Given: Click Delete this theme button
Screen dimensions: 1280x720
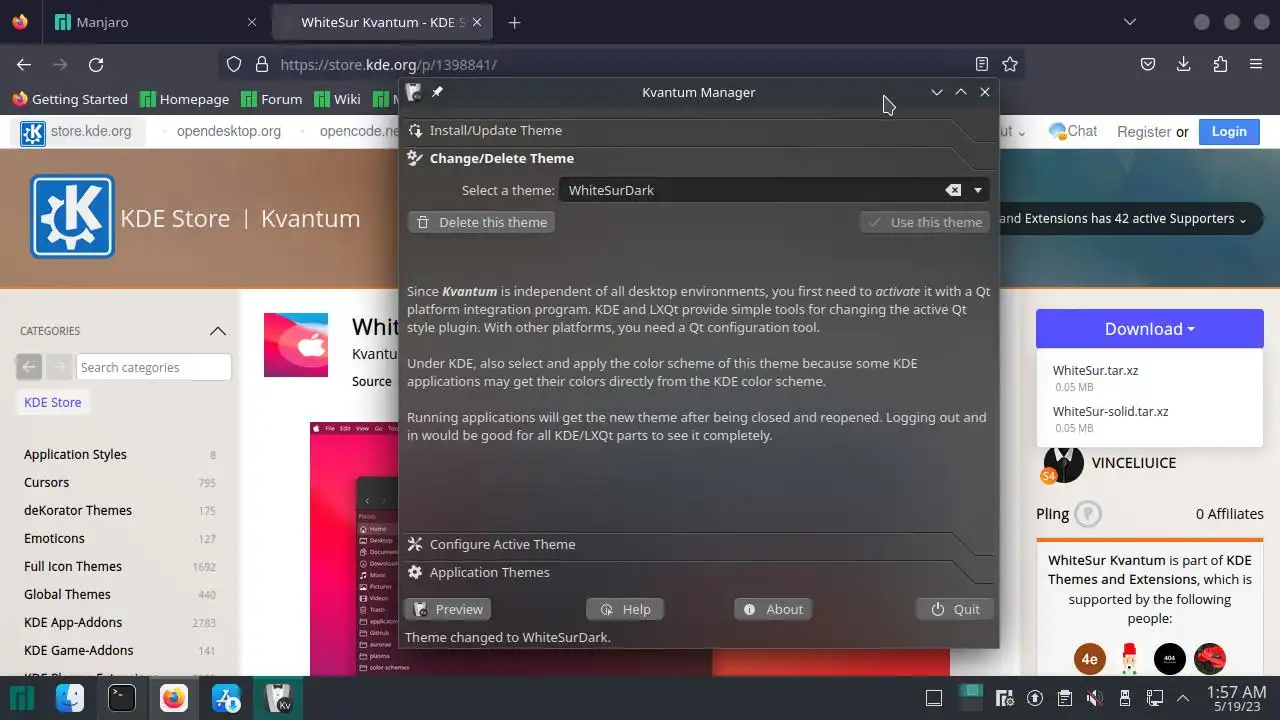Looking at the screenshot, I should [481, 222].
